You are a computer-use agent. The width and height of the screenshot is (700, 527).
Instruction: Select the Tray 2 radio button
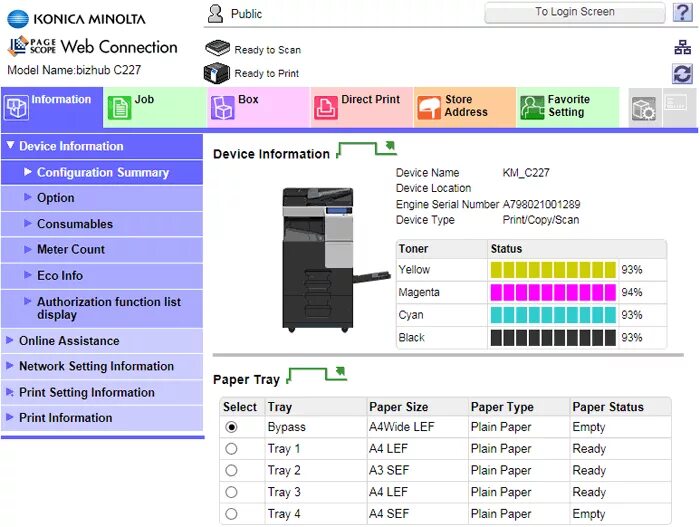tap(231, 470)
